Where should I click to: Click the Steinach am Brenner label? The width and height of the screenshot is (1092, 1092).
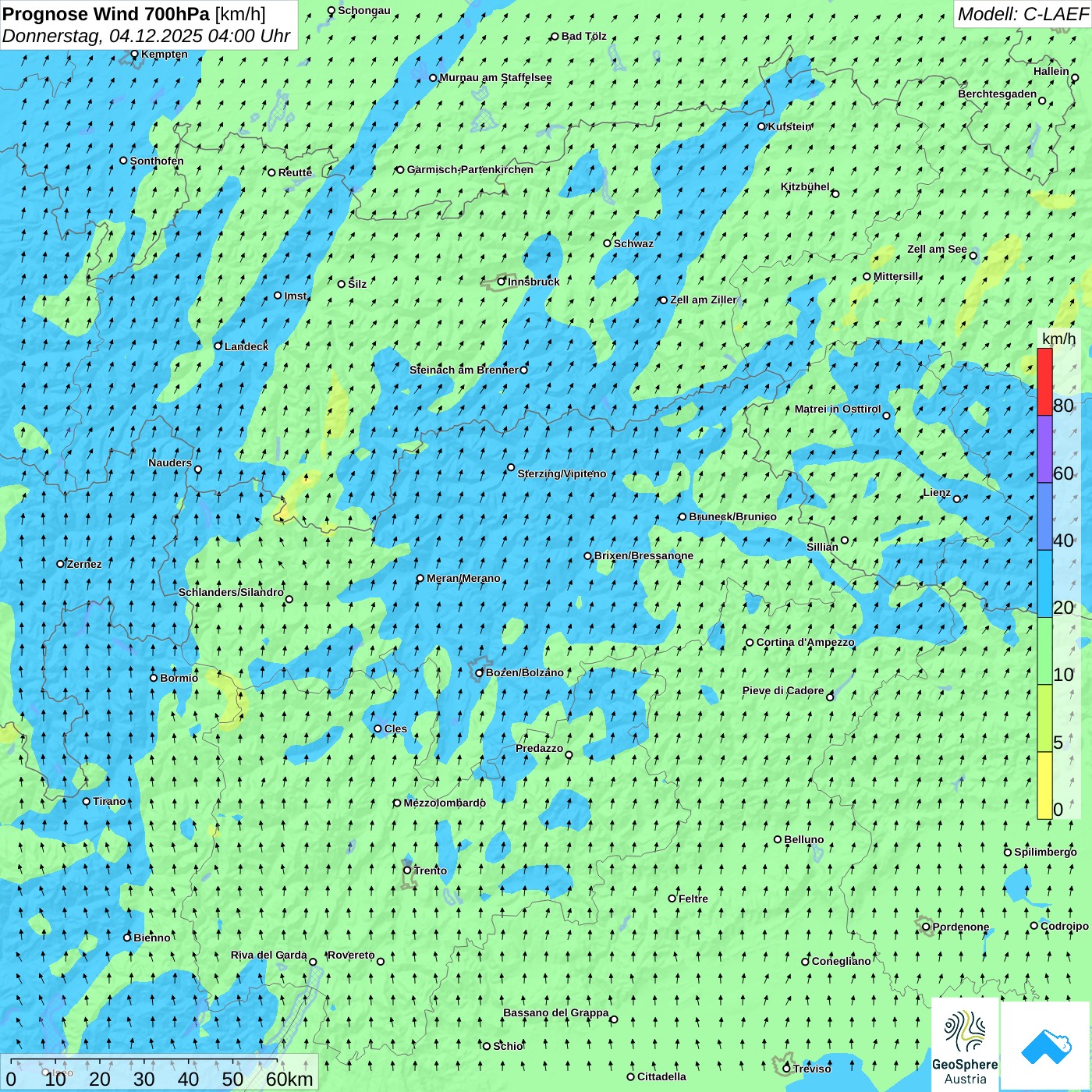pyautogui.click(x=463, y=370)
